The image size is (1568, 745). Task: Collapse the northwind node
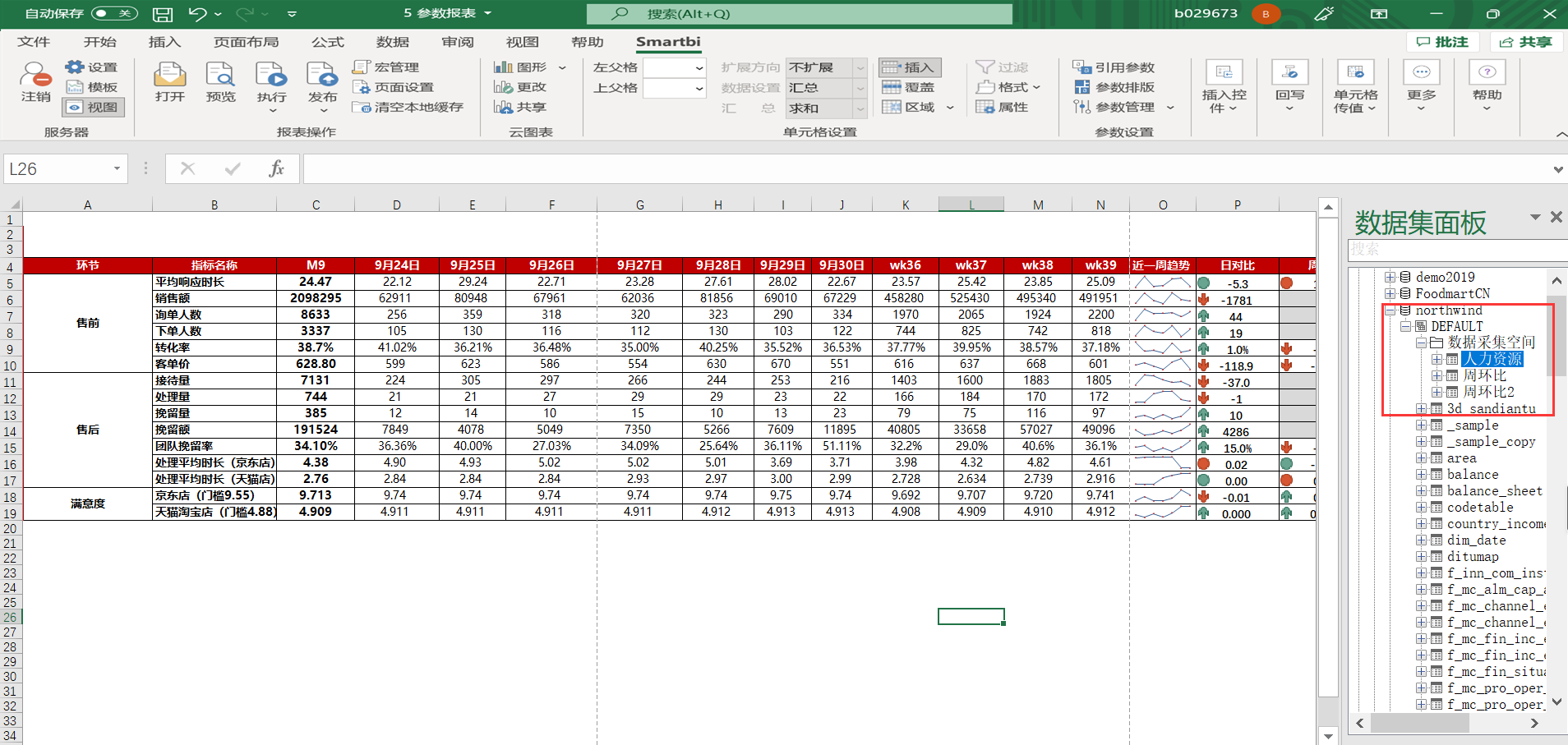1390,310
